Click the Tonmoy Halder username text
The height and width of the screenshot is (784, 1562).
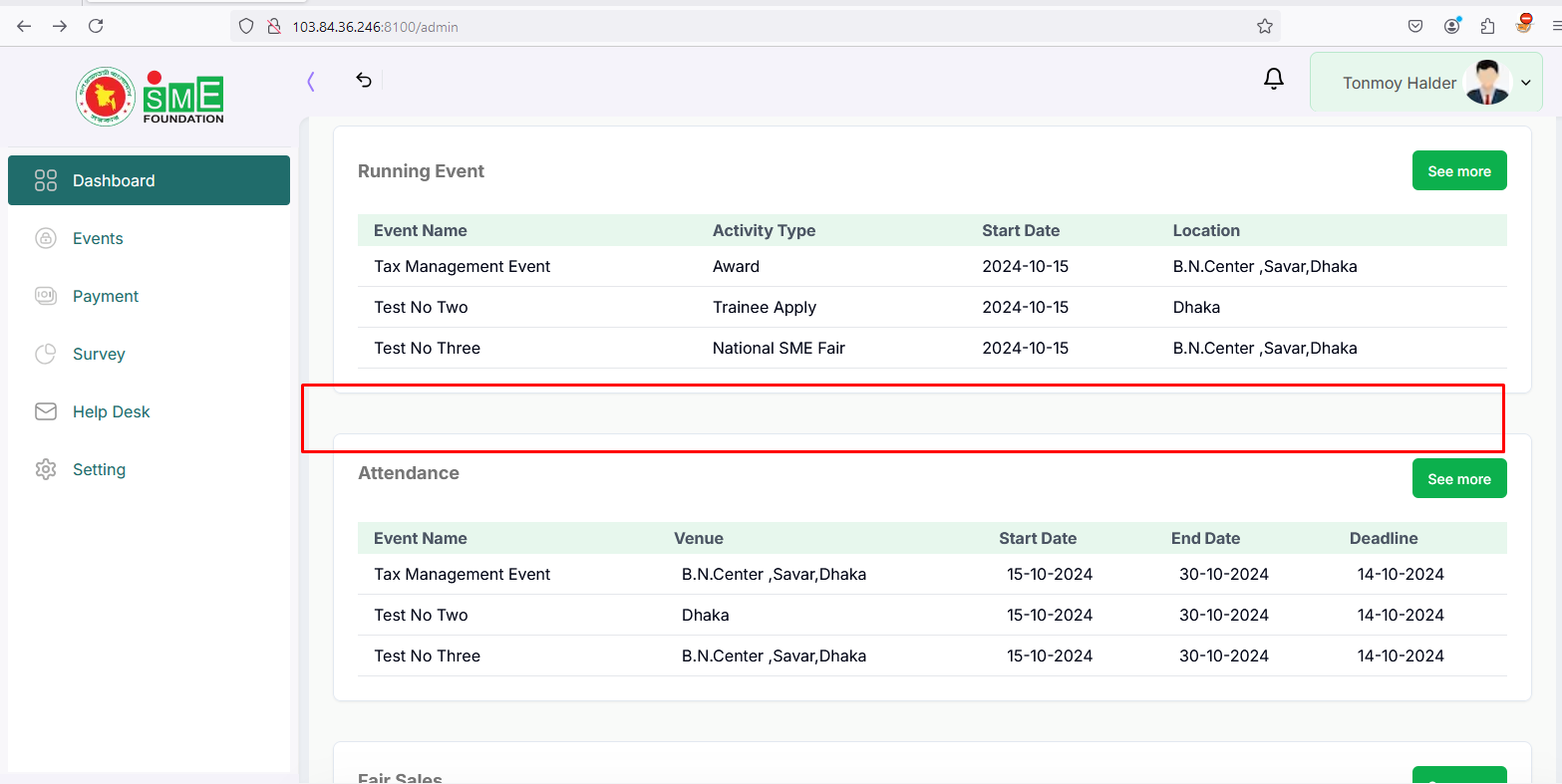1400,84
